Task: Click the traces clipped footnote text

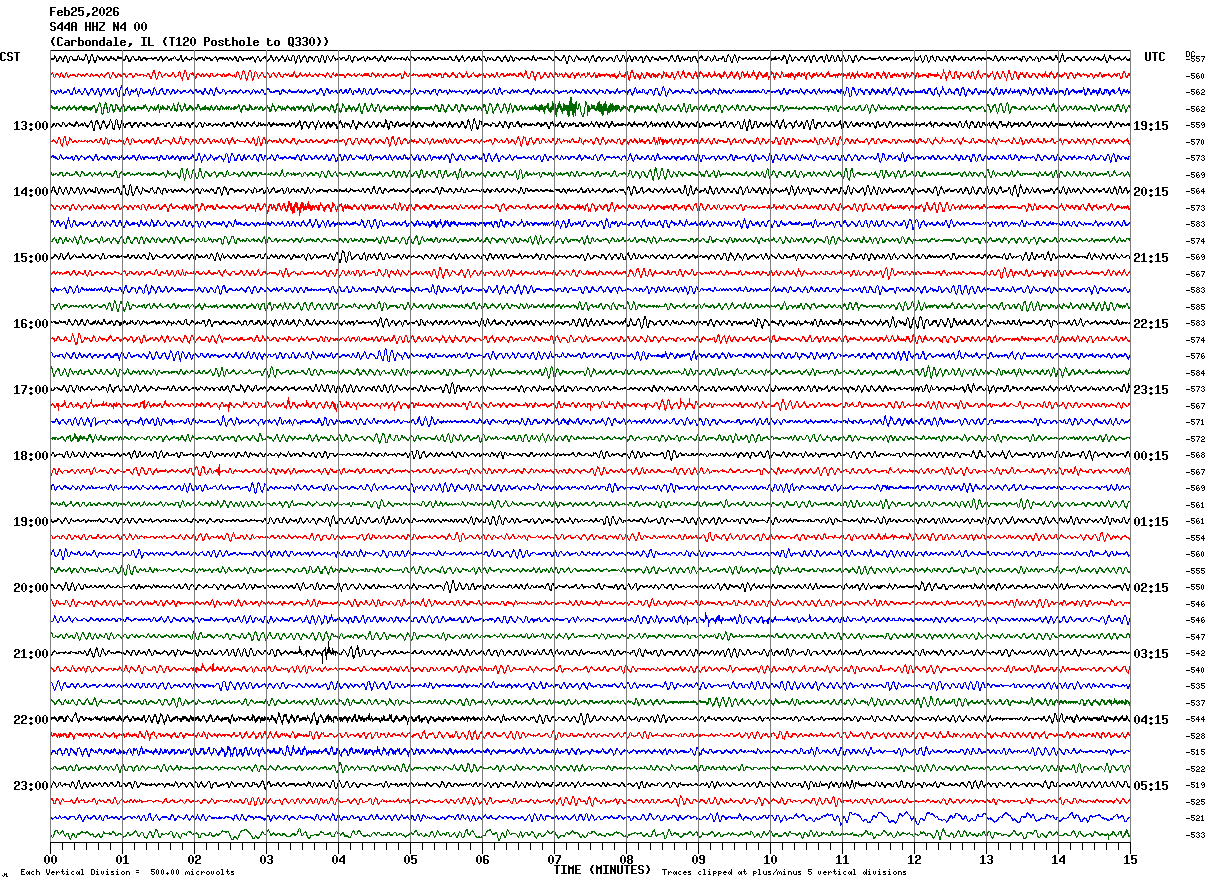Action: [784, 873]
